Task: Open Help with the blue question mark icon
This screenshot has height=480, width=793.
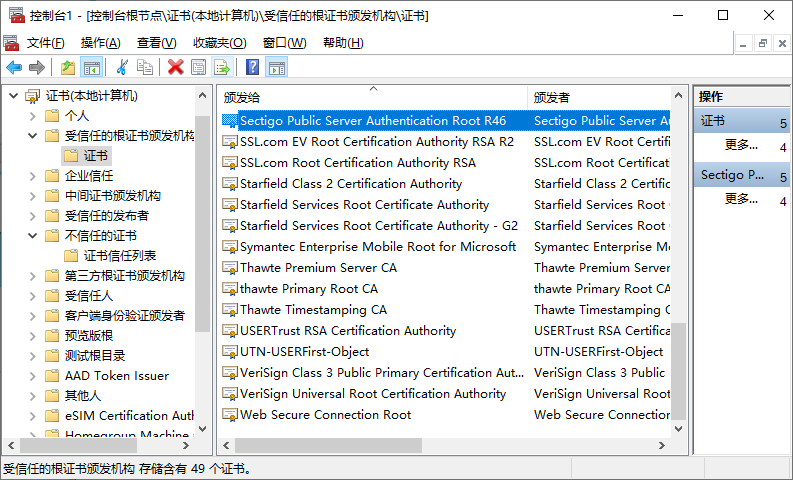Action: pos(253,67)
